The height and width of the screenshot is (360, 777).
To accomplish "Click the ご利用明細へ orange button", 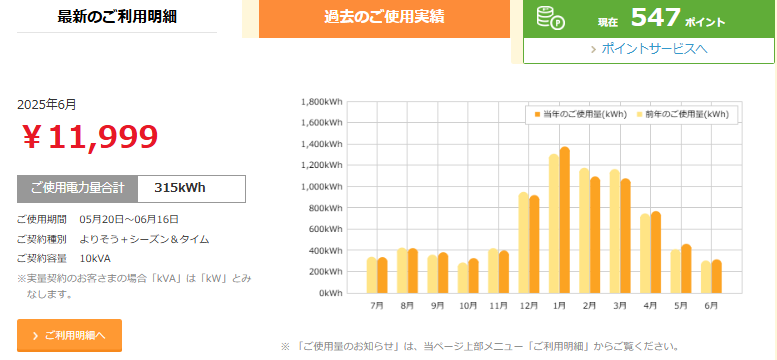I will (x=69, y=335).
